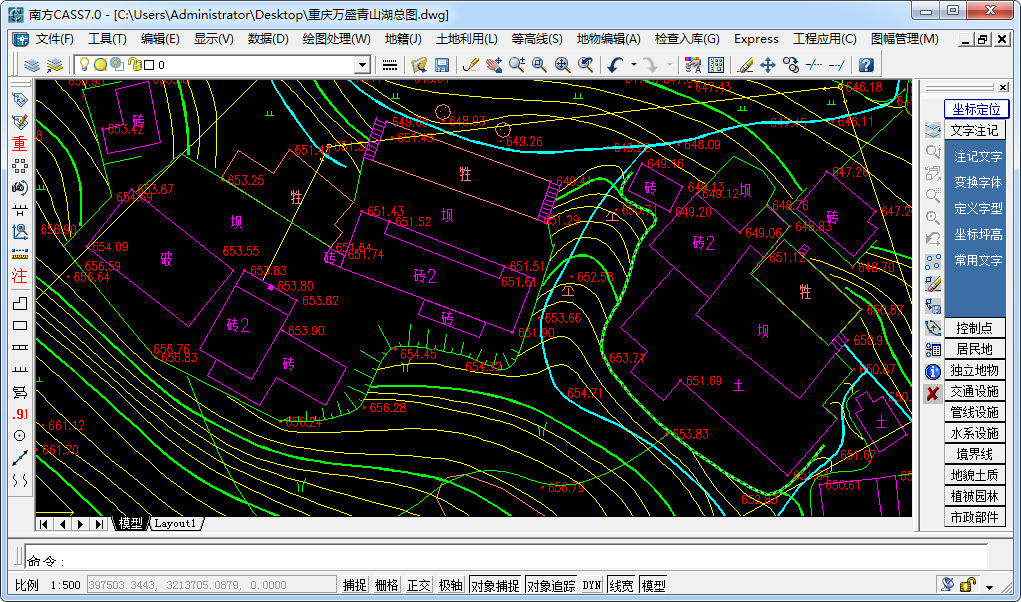
Task: Open the undo history dropdown arrow
Action: click(x=634, y=64)
